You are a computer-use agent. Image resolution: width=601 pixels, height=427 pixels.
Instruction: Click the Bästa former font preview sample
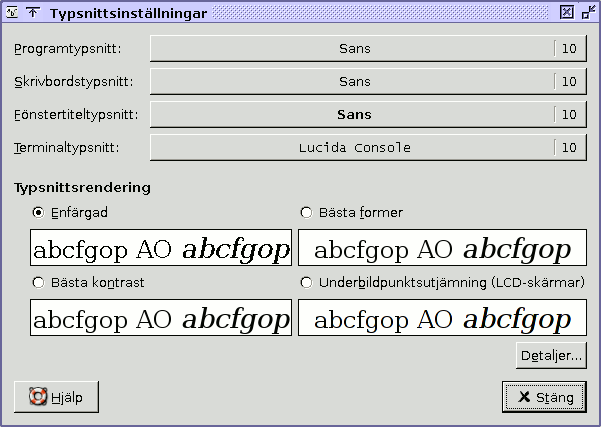click(x=442, y=248)
